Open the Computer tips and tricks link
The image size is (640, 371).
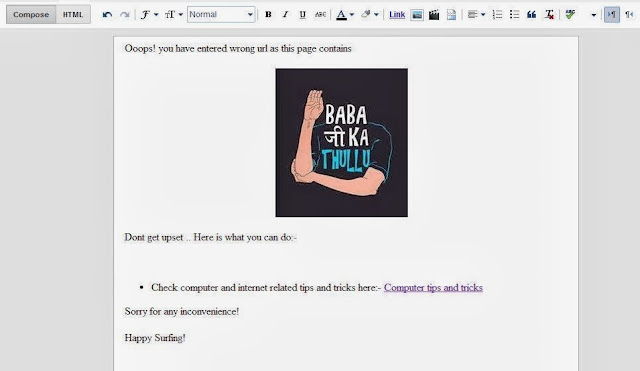click(x=433, y=287)
